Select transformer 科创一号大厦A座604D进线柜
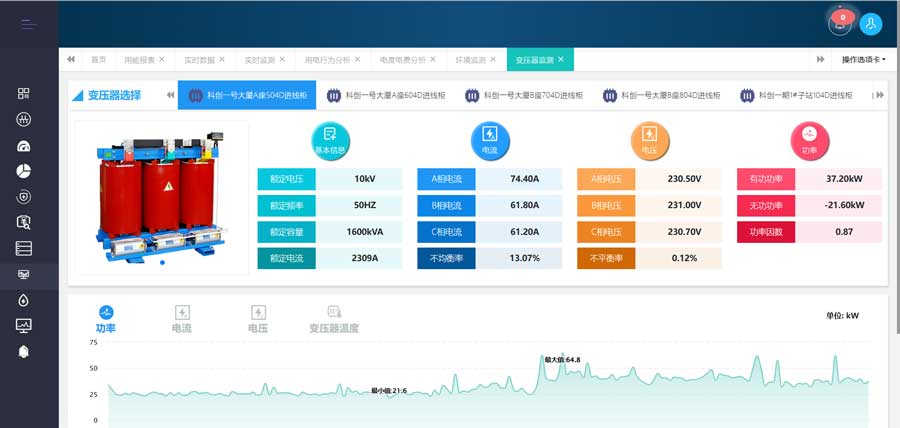The width and height of the screenshot is (900, 428). click(x=385, y=96)
